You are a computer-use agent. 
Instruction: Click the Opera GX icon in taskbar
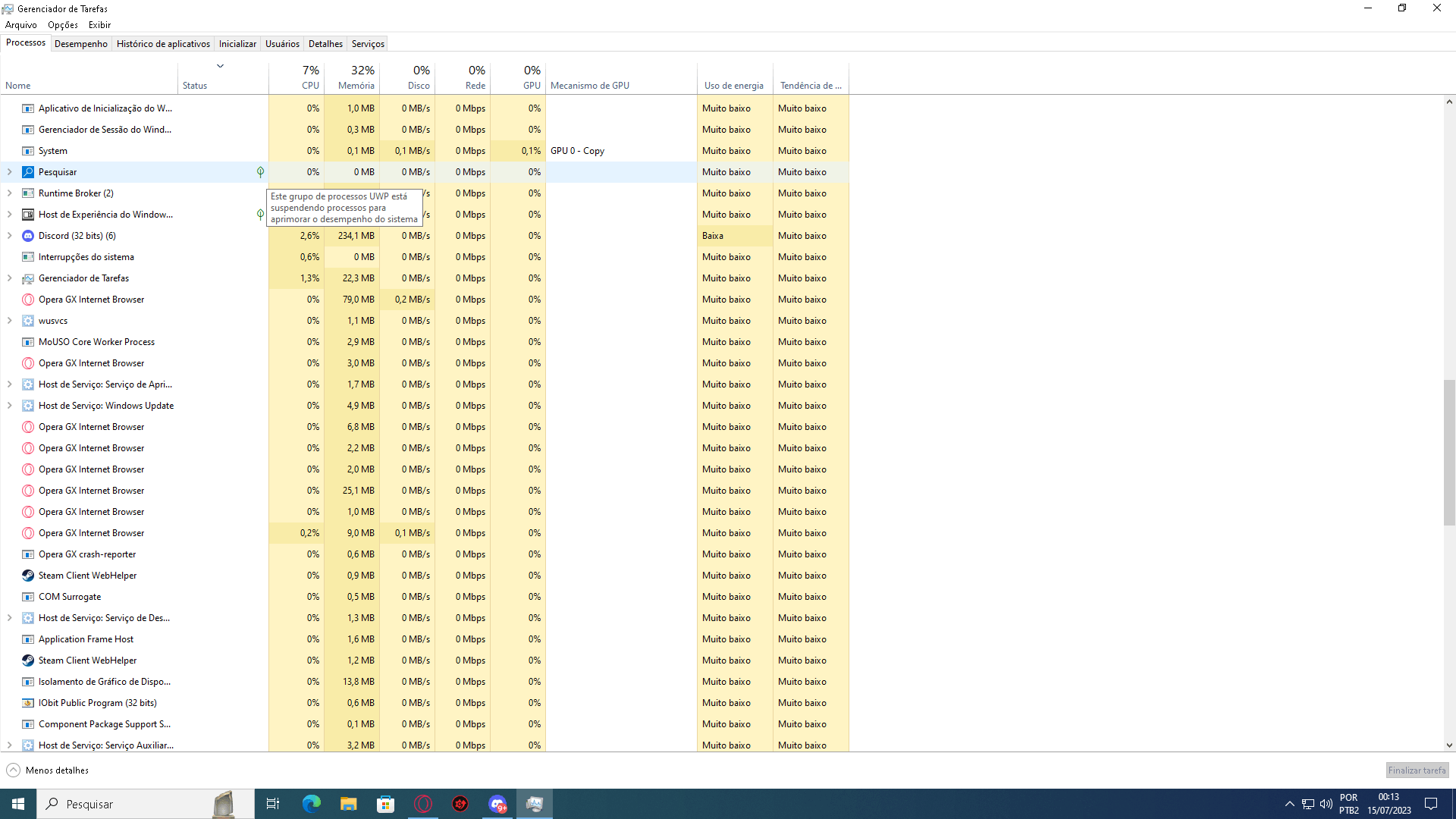point(422,804)
